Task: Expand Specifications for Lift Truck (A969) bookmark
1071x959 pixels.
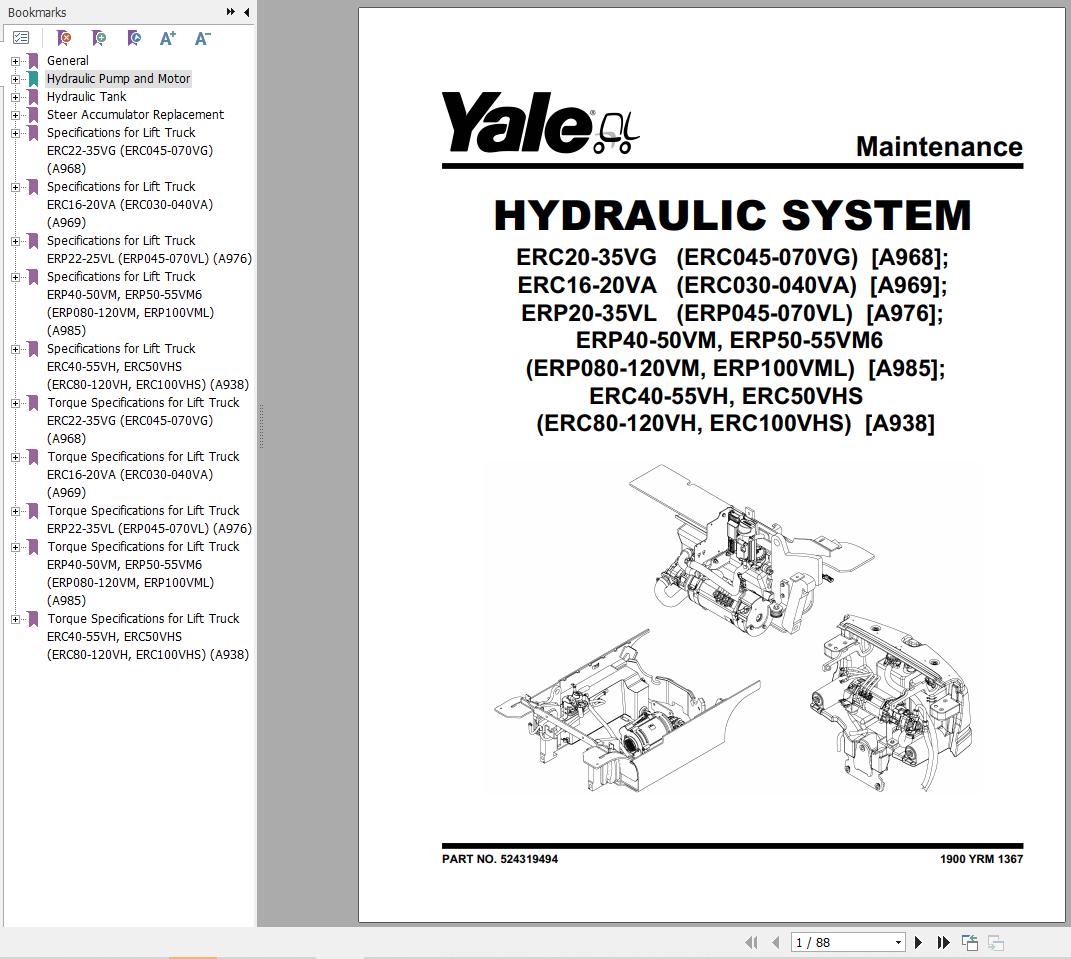Action: pyautogui.click(x=15, y=187)
